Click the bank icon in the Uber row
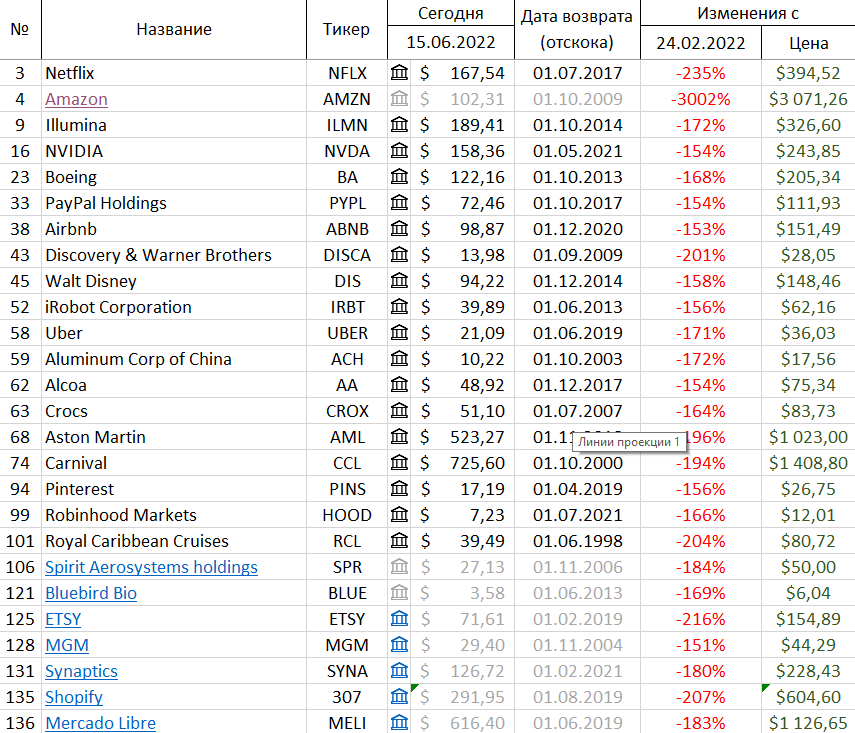The width and height of the screenshot is (855, 733). [399, 333]
